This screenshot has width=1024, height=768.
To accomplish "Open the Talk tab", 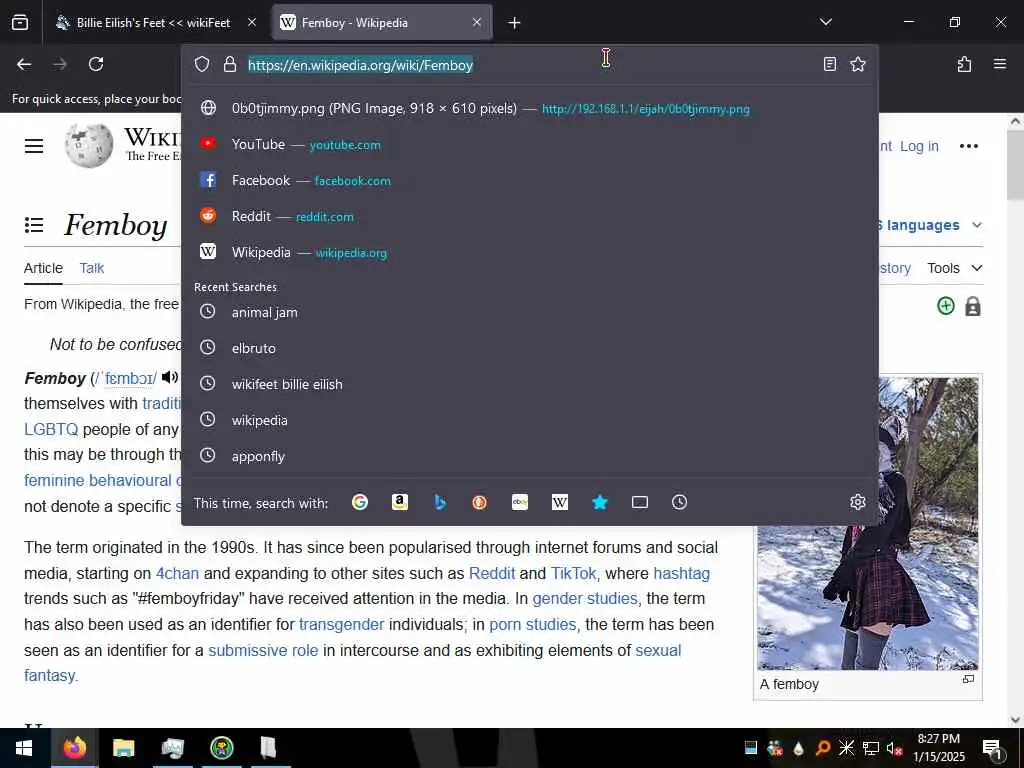I will [92, 268].
